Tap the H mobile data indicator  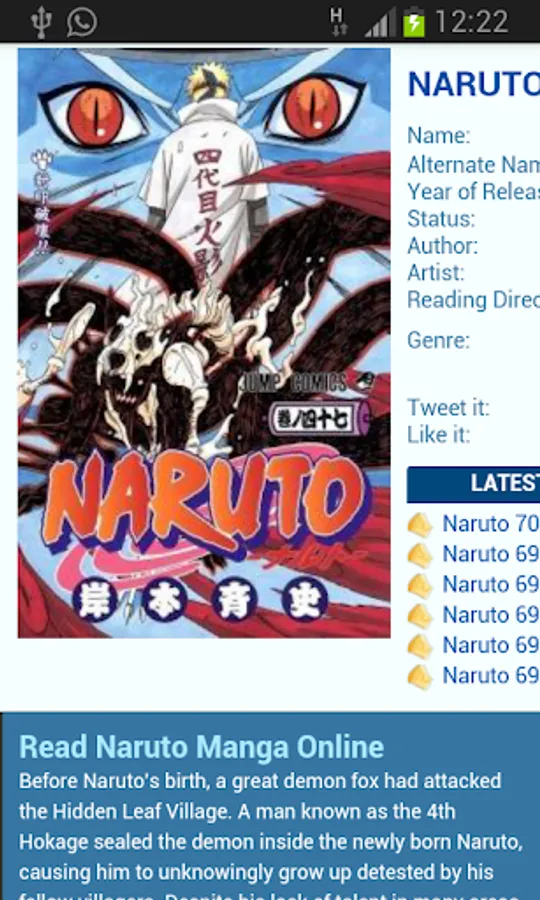coord(338,22)
